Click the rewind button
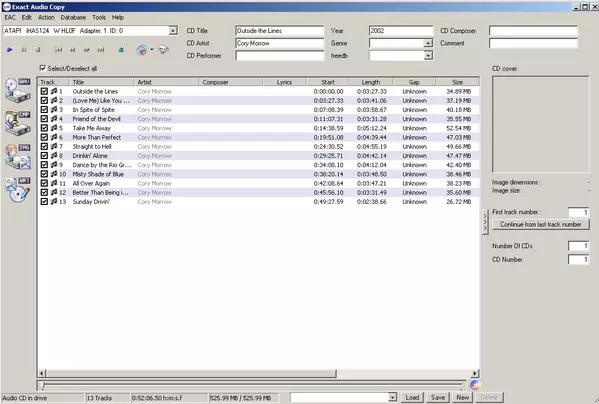 tap(72, 50)
